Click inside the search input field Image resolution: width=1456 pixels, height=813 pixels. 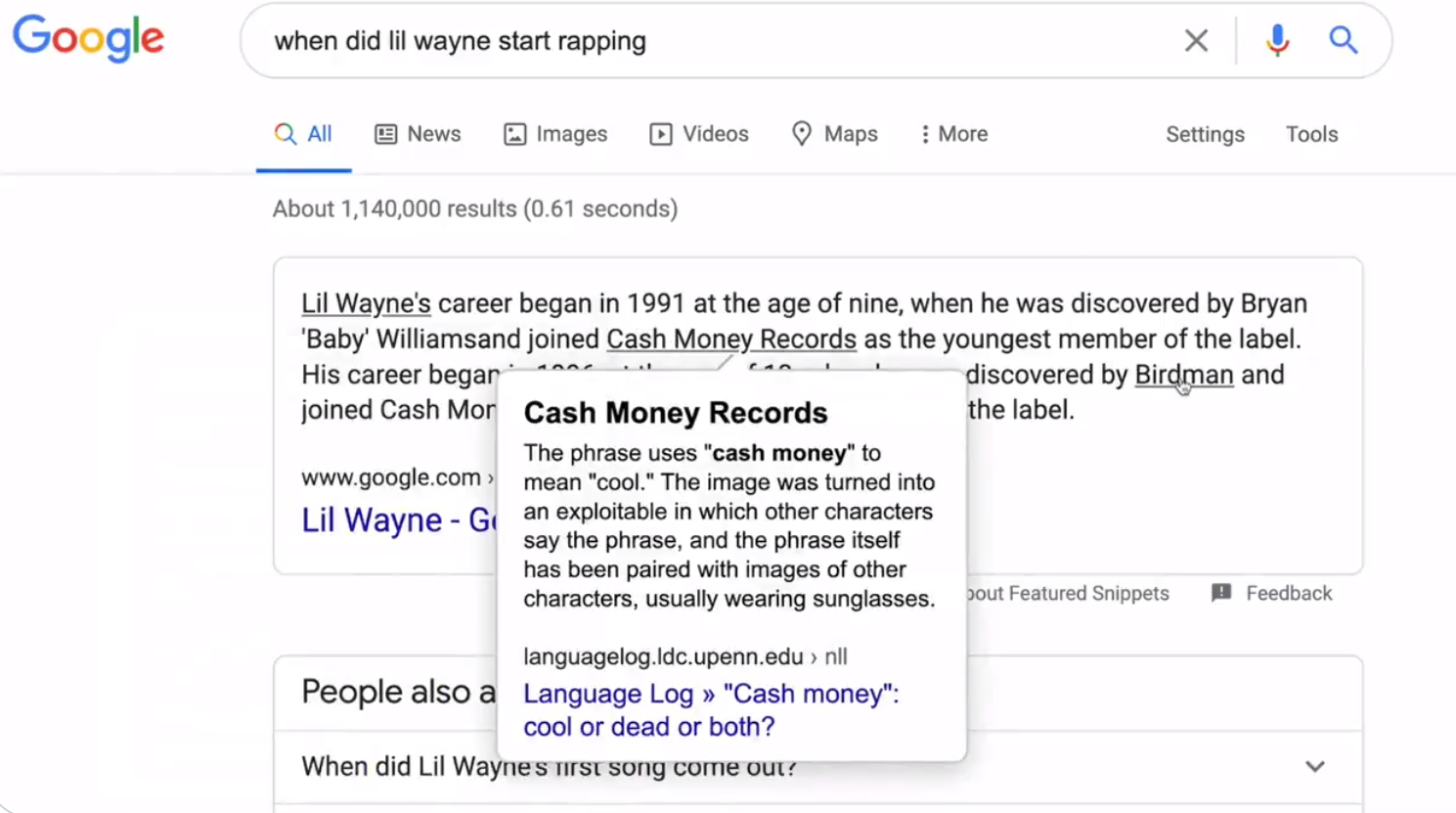pos(684,40)
